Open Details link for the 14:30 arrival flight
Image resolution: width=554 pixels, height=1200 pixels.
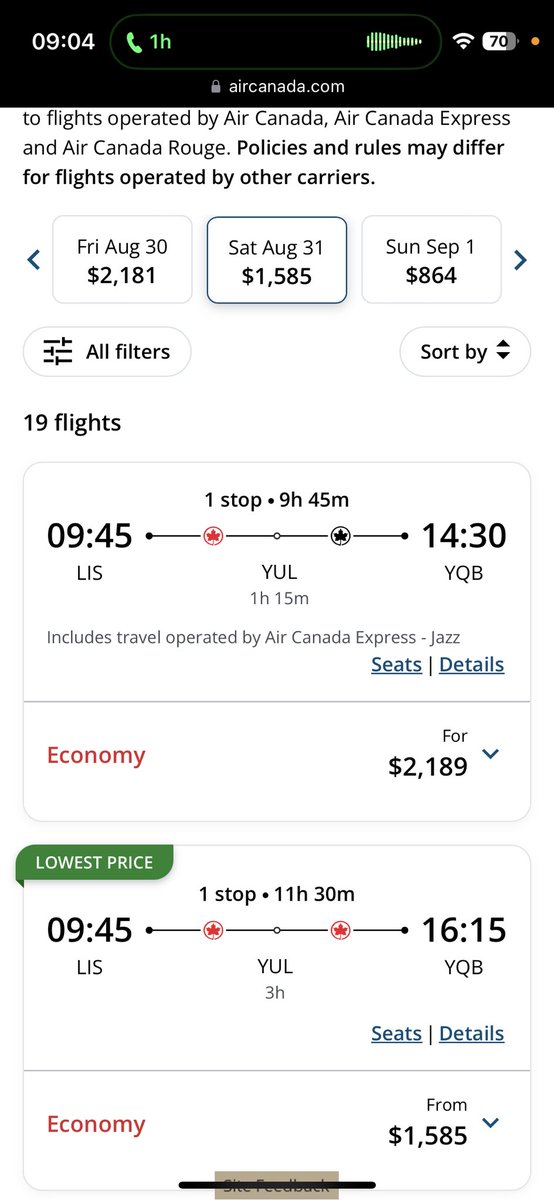tap(472, 664)
